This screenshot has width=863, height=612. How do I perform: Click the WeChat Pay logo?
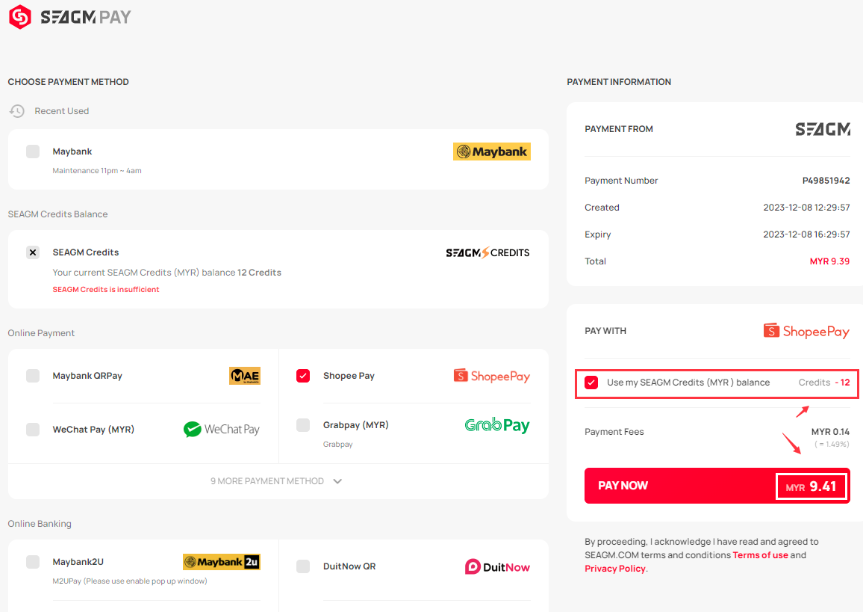tap(221, 429)
